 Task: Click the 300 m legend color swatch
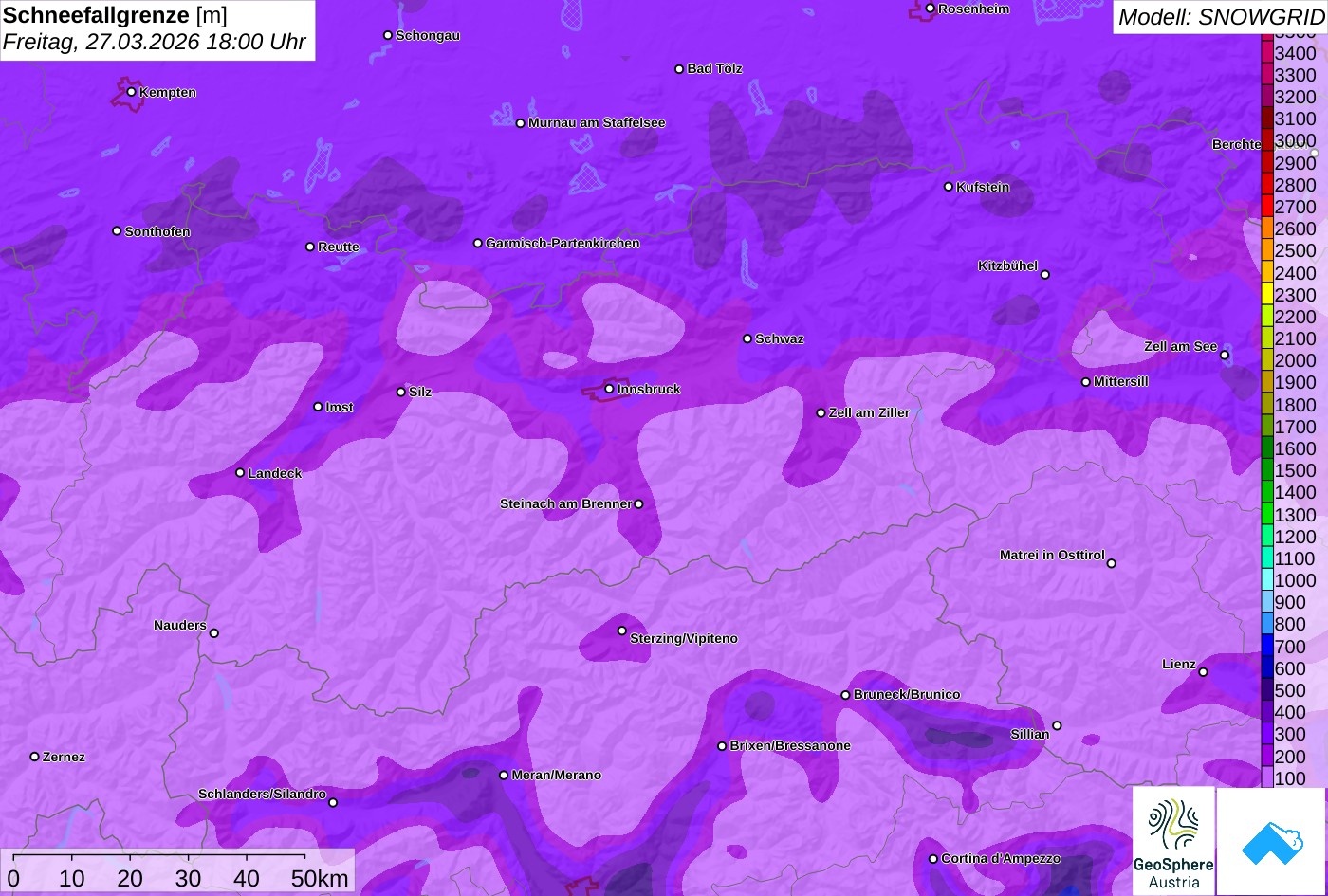click(x=1266, y=734)
